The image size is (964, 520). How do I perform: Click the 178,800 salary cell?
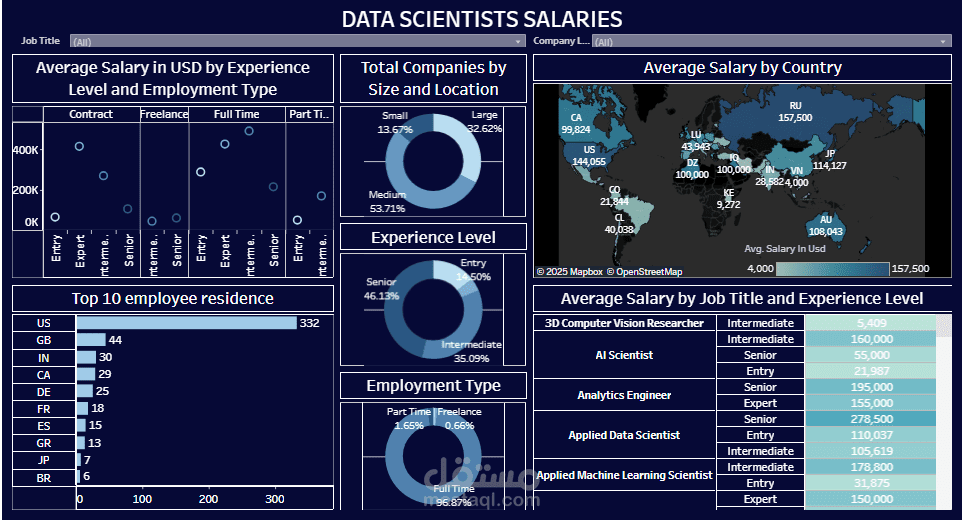point(871,467)
